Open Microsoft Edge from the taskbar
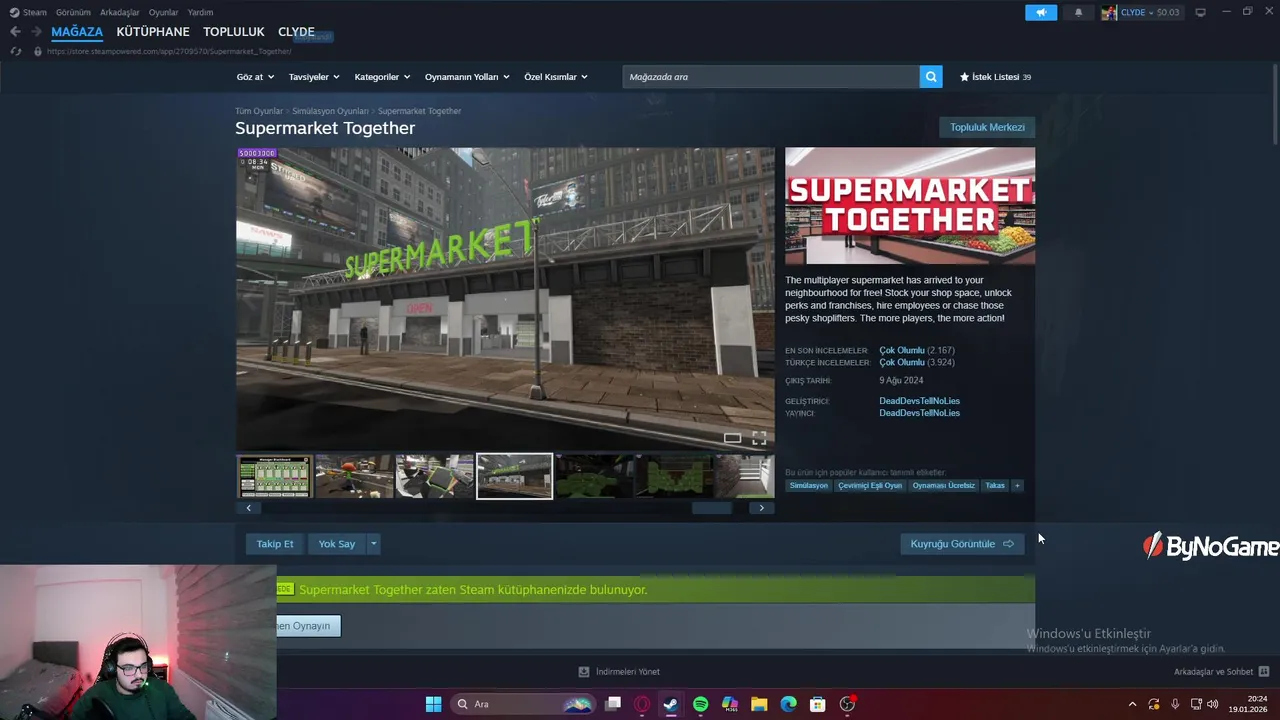 tap(788, 704)
